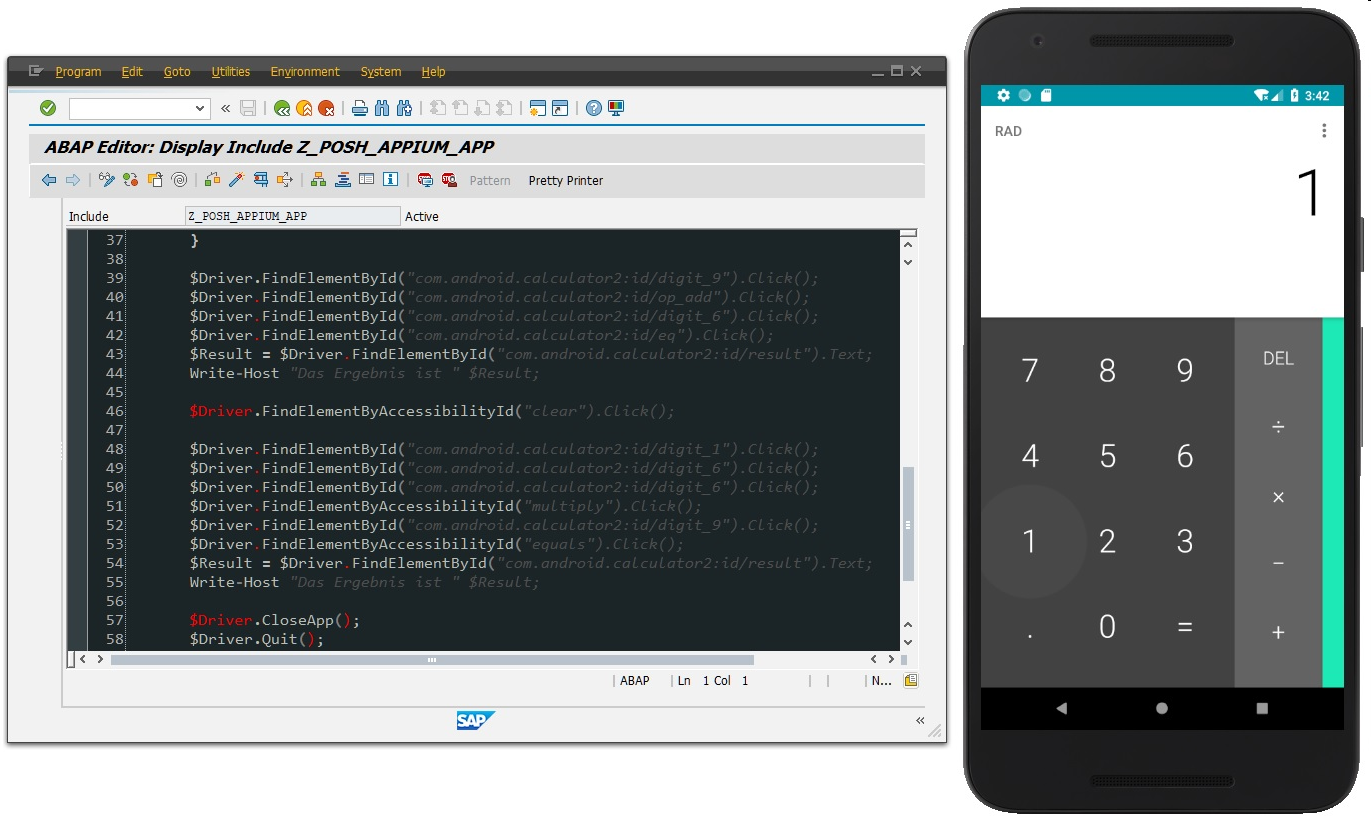
Task: Tap the Android home navigation button
Action: [x=1162, y=708]
